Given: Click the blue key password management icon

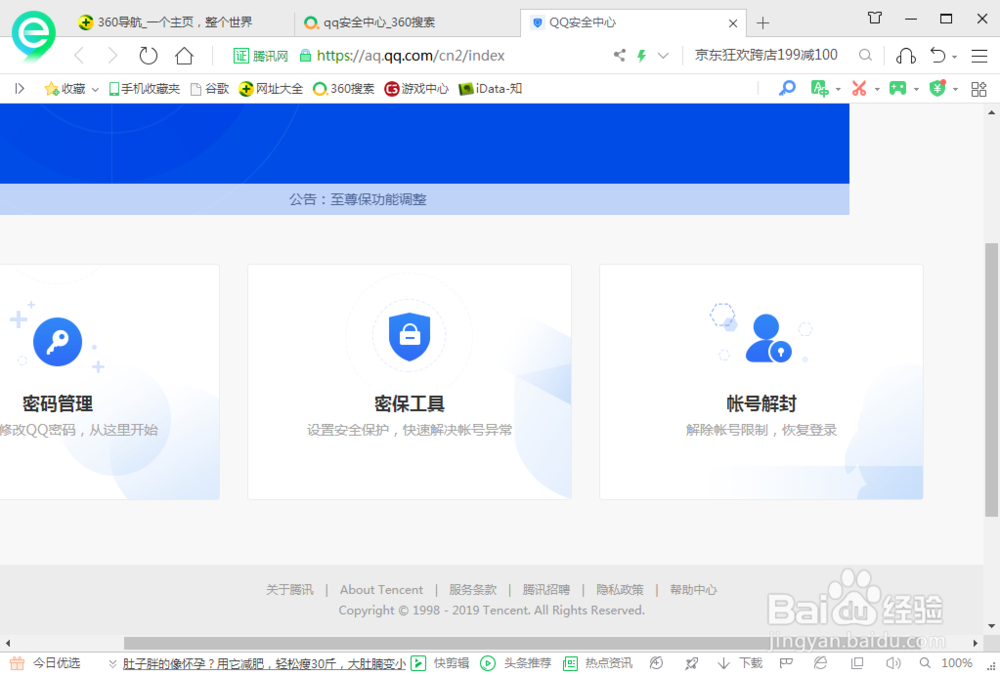Looking at the screenshot, I should [x=57, y=341].
